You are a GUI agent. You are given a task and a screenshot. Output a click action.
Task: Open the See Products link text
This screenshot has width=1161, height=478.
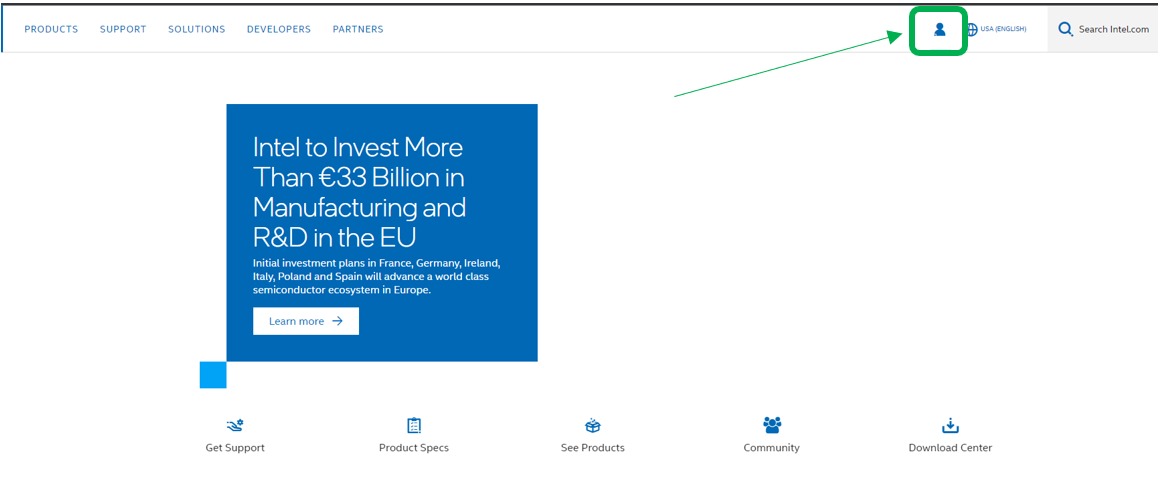click(x=592, y=448)
